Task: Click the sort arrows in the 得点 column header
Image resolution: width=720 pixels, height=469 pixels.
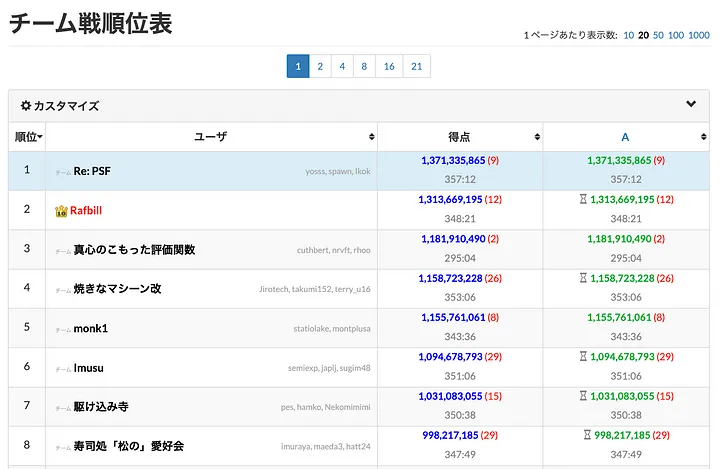Action: tap(536, 137)
